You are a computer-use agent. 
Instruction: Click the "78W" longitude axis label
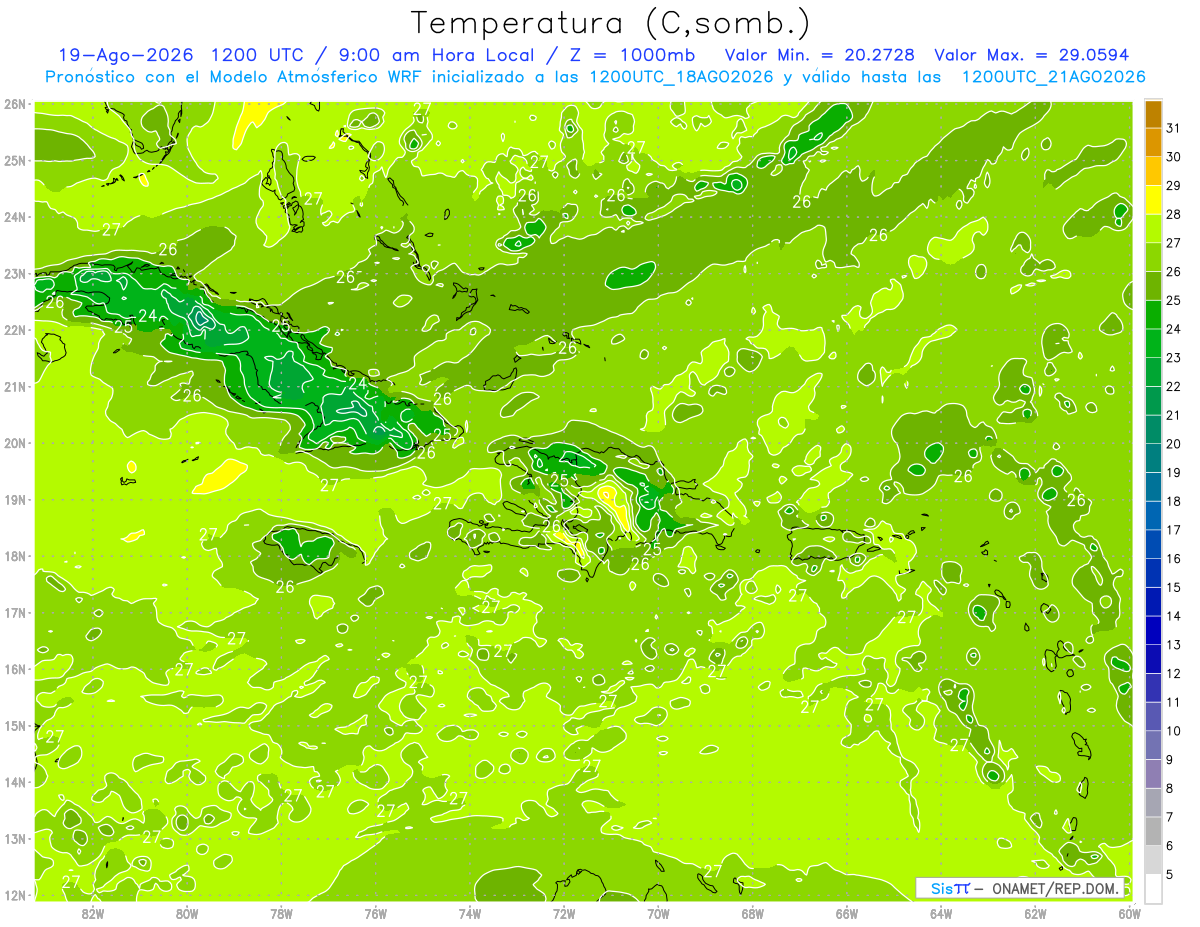(x=281, y=913)
